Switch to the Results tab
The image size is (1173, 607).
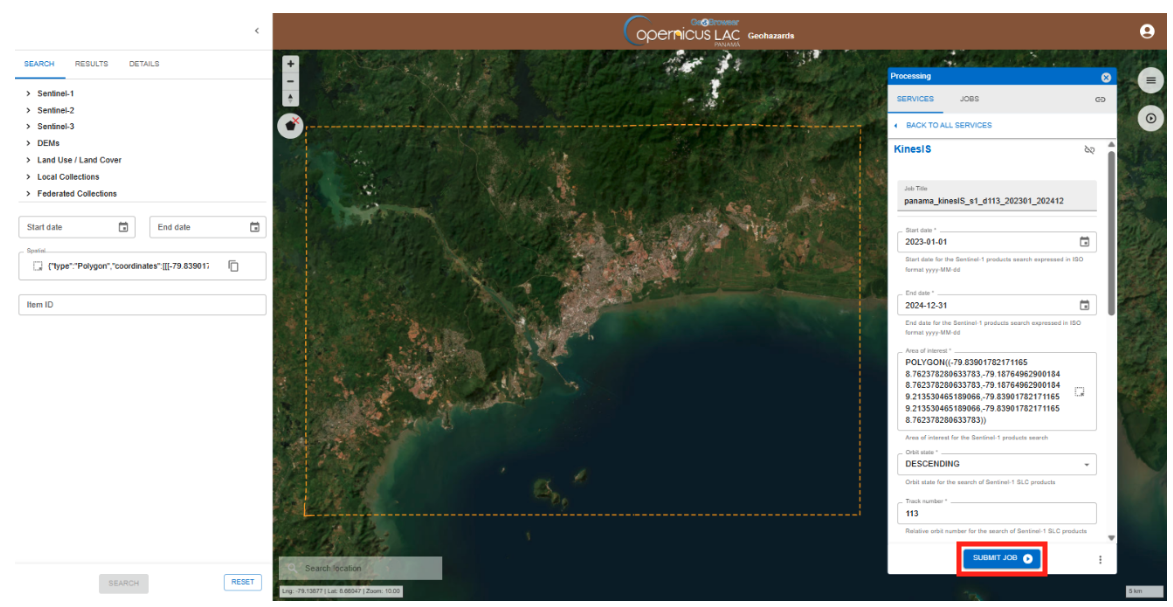click(x=91, y=64)
